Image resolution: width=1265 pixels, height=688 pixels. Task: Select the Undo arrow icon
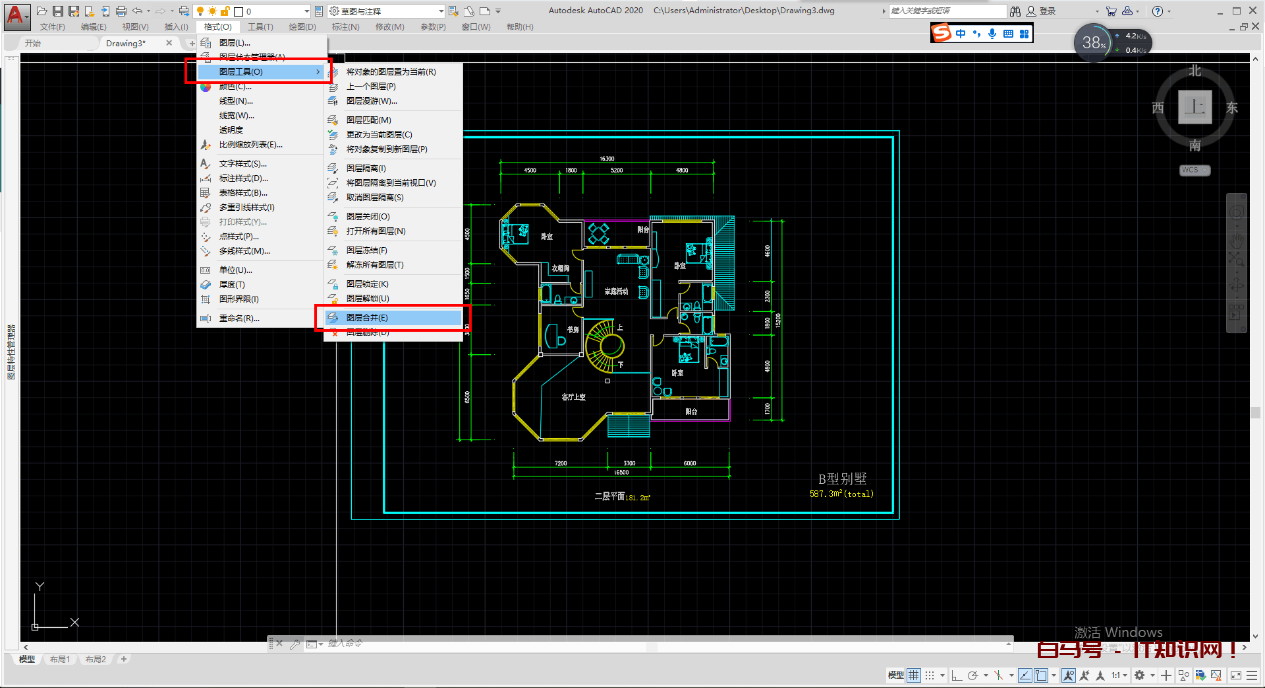point(137,13)
